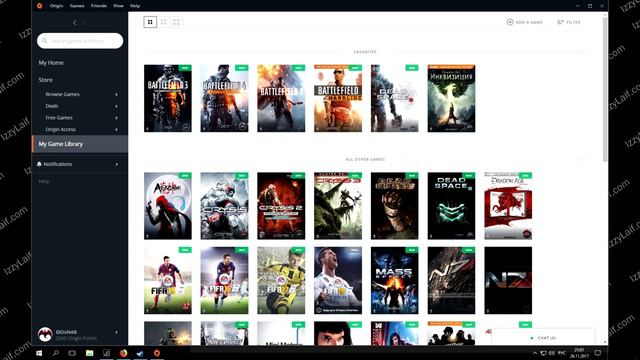Image resolution: width=640 pixels, height=360 pixels.
Task: Open Origin icon on taskbar
Action: pos(157,353)
